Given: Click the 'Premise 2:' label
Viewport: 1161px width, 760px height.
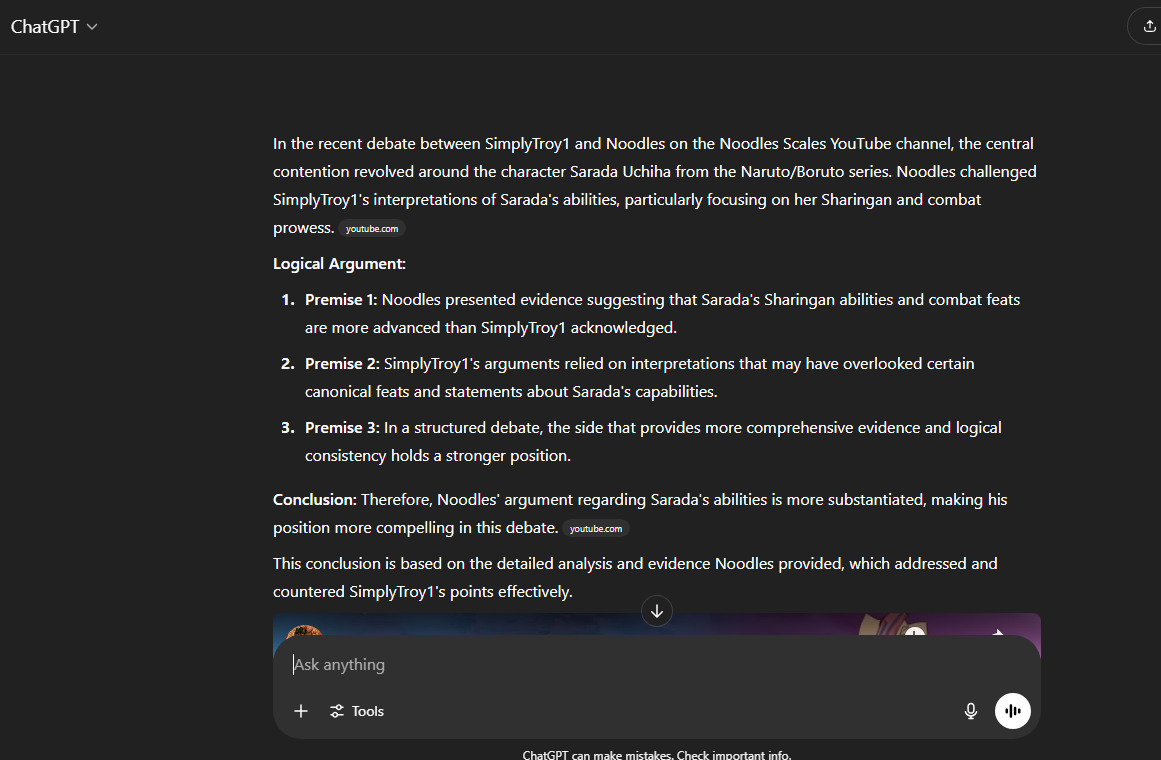Looking at the screenshot, I should click(342, 364).
